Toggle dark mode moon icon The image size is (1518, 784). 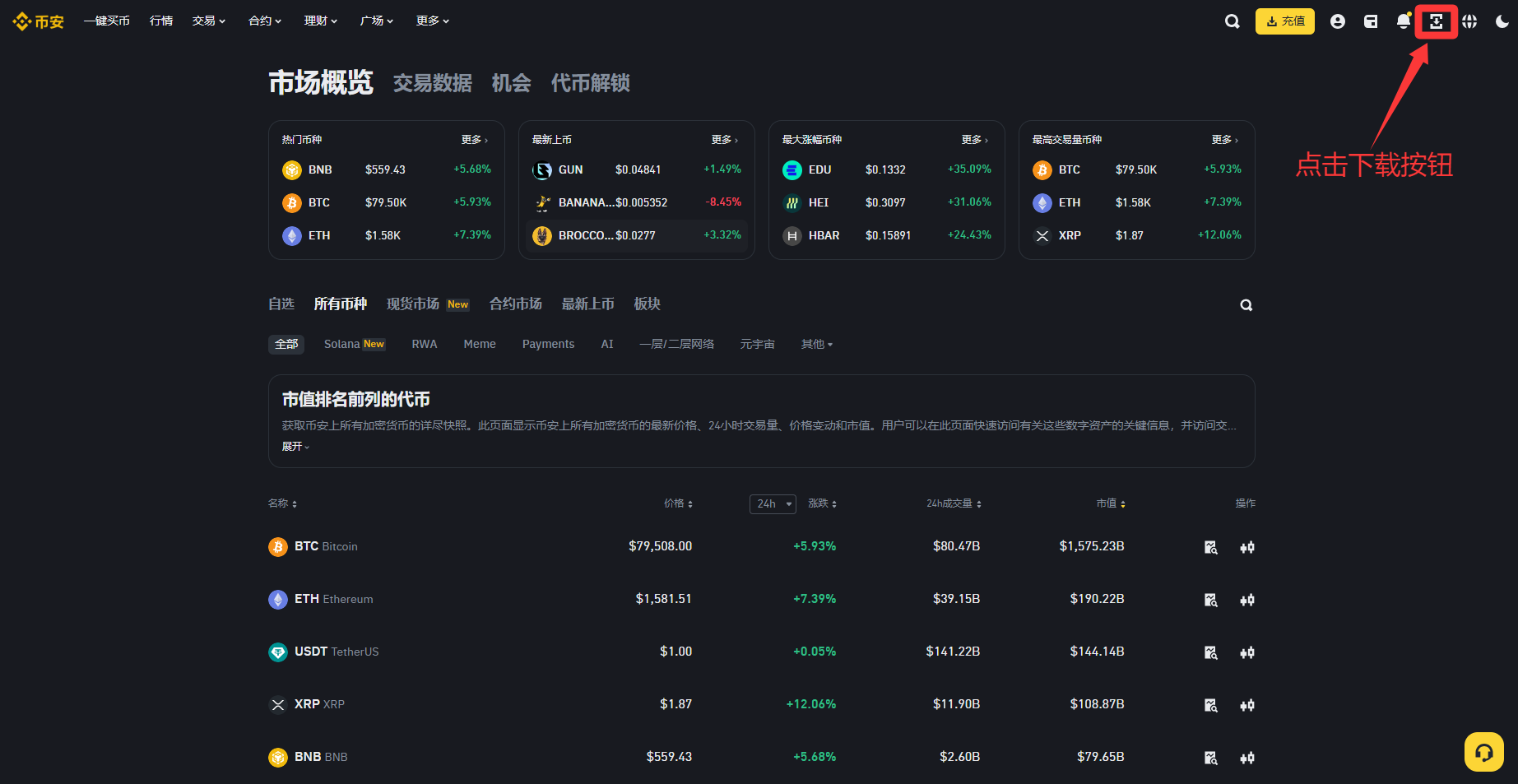[x=1502, y=21]
